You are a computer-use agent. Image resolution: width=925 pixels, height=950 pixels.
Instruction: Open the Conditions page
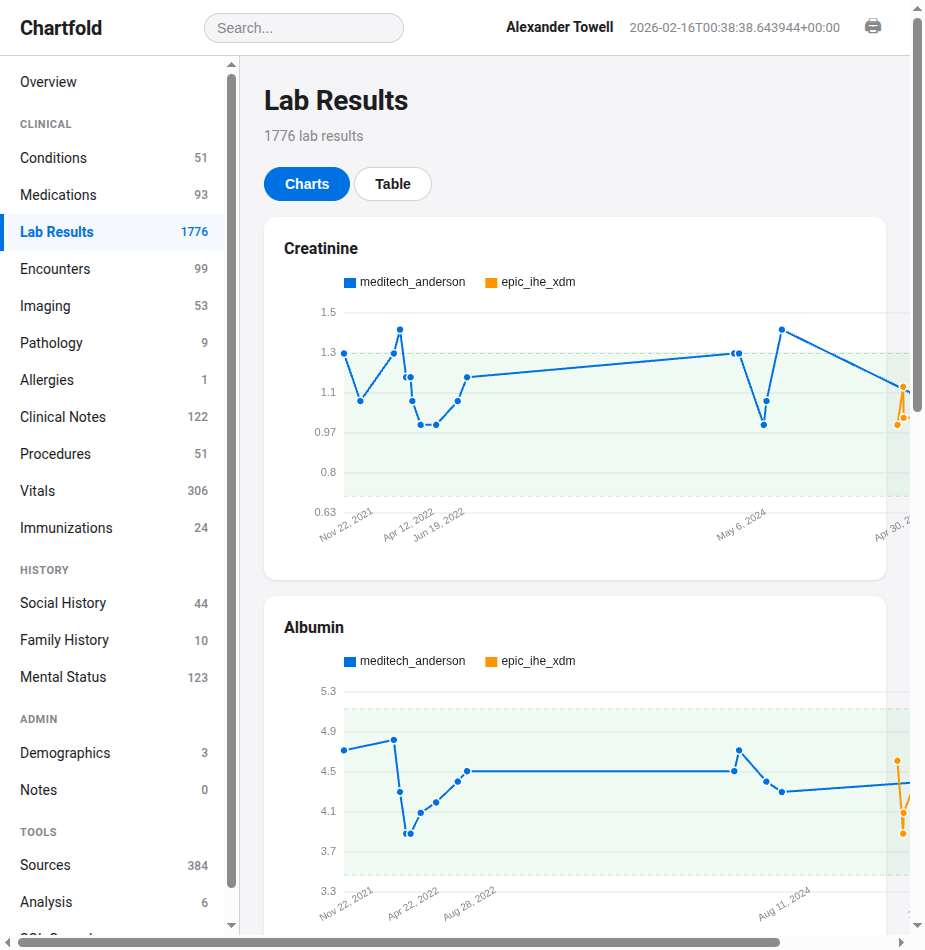point(53,158)
